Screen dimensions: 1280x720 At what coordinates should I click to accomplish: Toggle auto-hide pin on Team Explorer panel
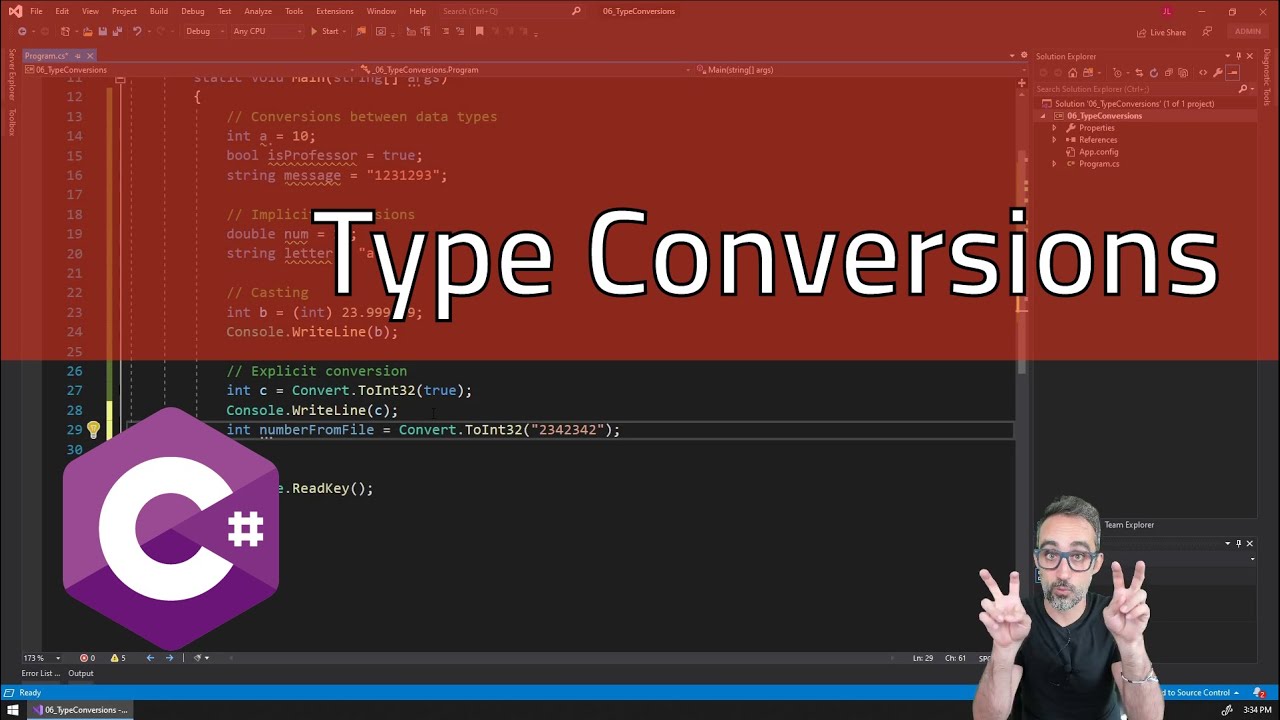point(1238,543)
